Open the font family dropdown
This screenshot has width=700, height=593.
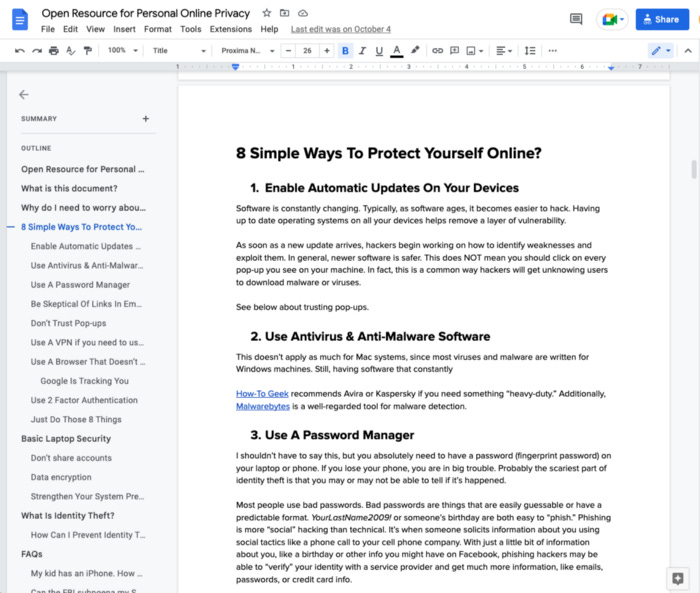(247, 51)
